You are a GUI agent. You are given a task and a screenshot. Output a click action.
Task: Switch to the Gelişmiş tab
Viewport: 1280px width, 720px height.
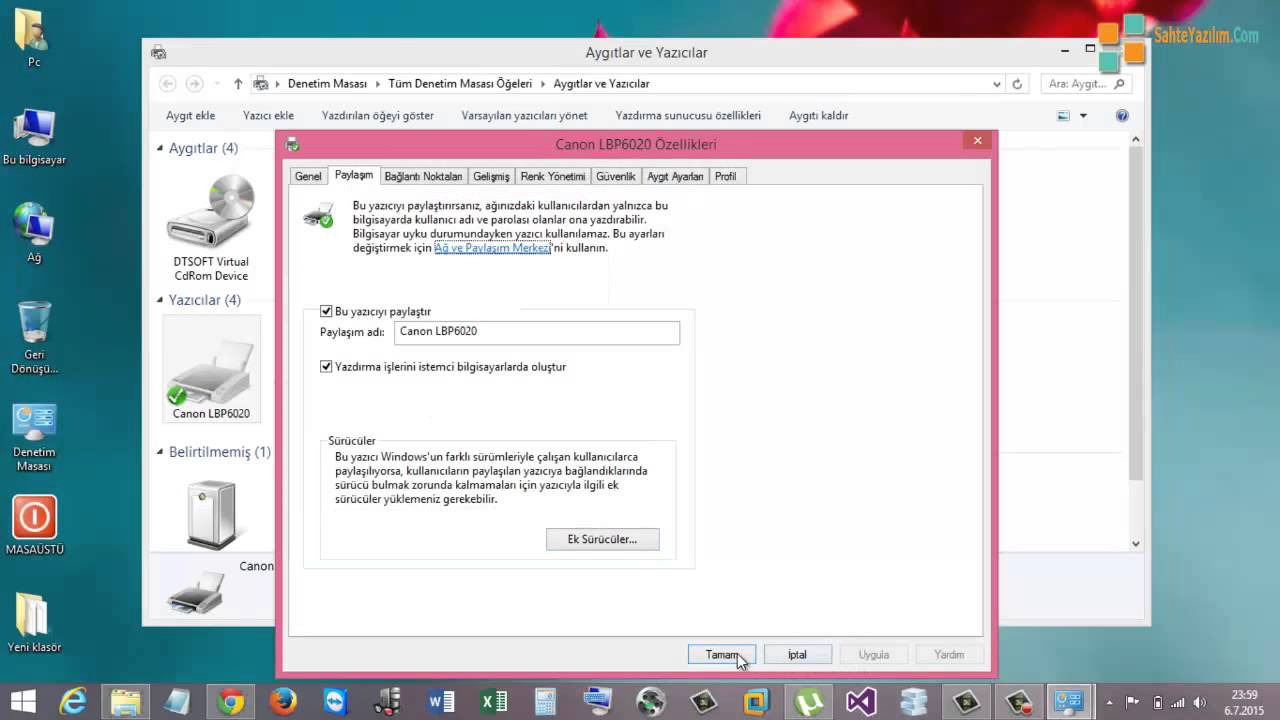coord(491,176)
